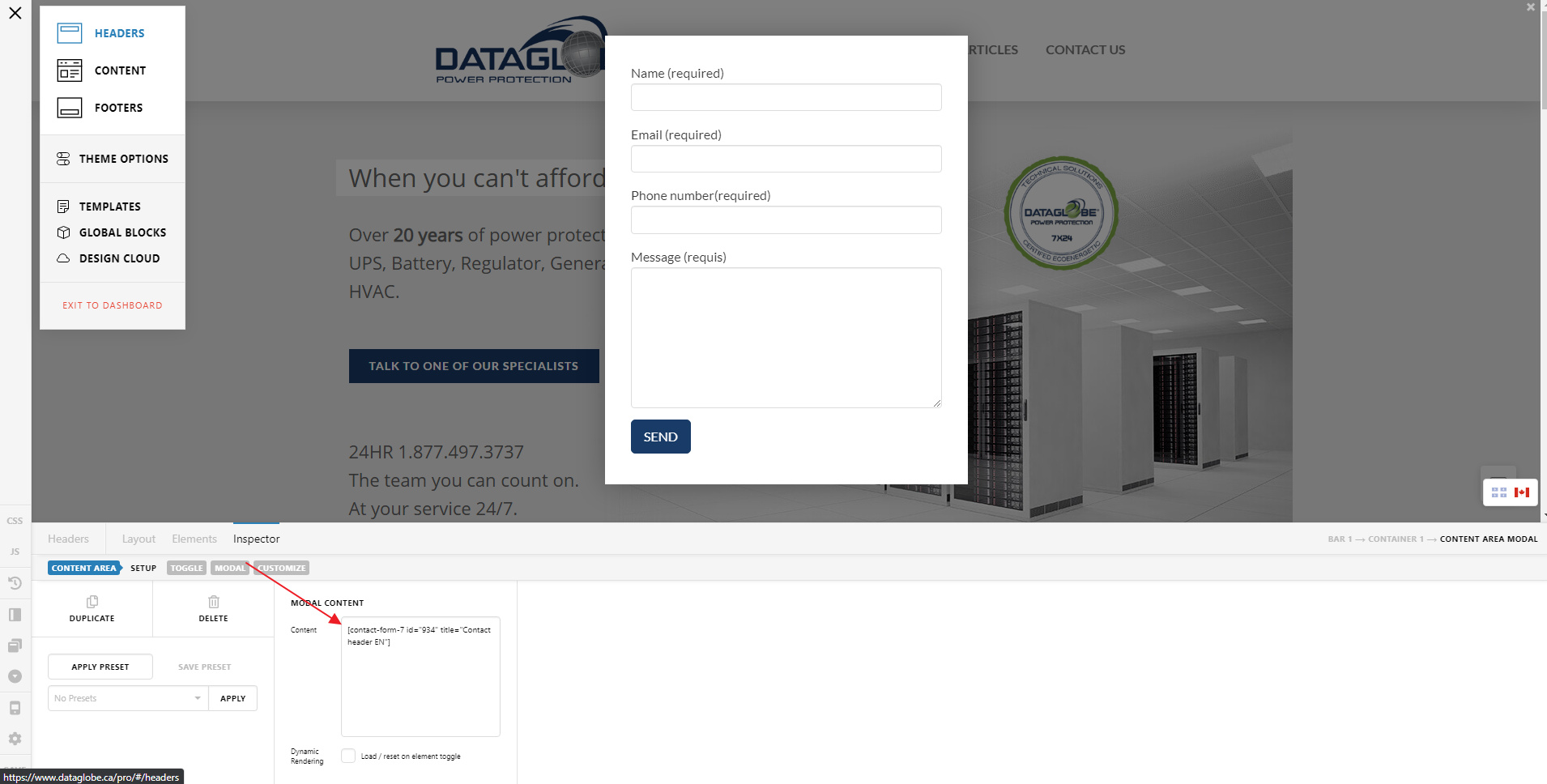Select Content Area Modal breadcrumb item

[x=1489, y=539]
